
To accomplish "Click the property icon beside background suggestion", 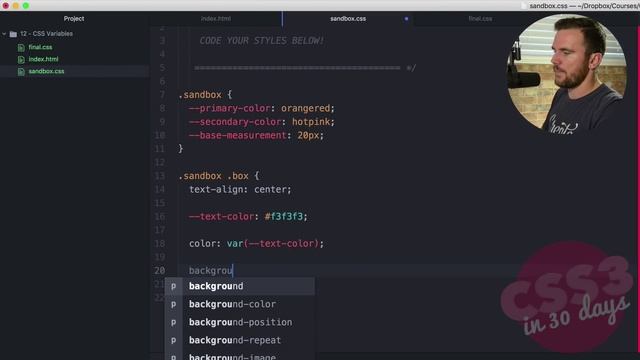I will 173,287.
